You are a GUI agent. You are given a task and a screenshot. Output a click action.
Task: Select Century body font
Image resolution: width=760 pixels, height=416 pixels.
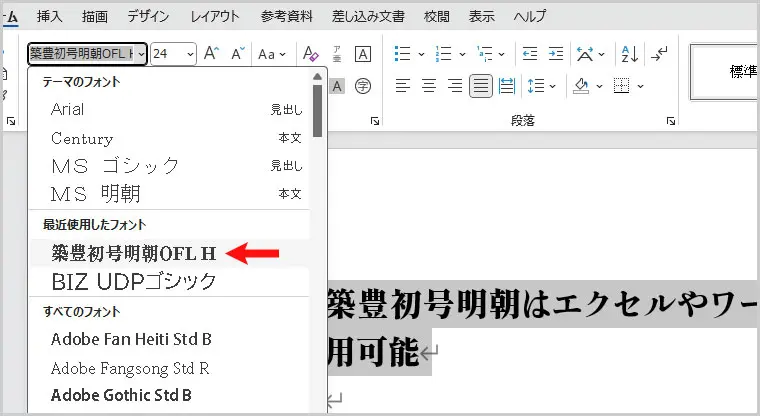(170, 139)
